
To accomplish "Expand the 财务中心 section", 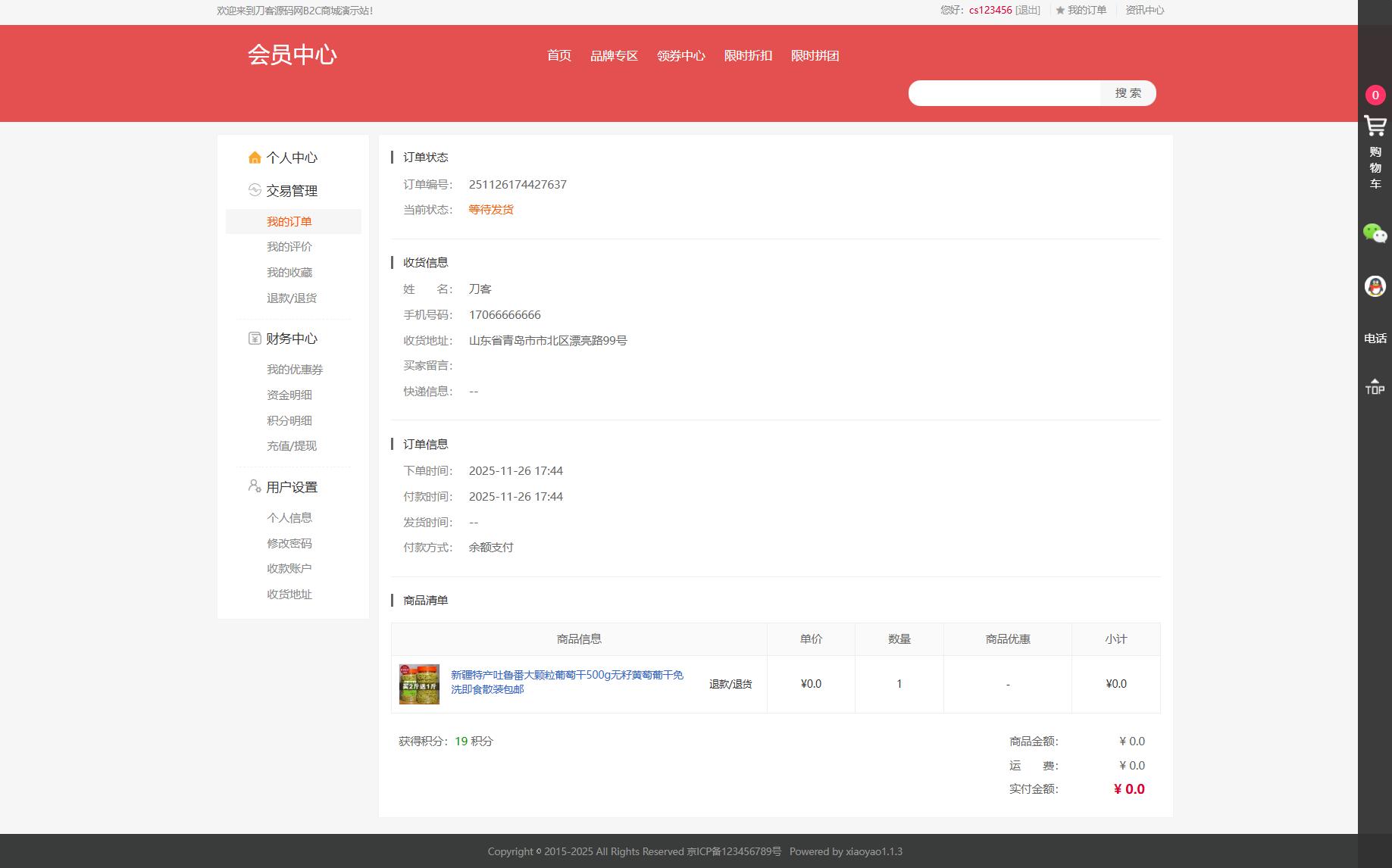I will (292, 339).
